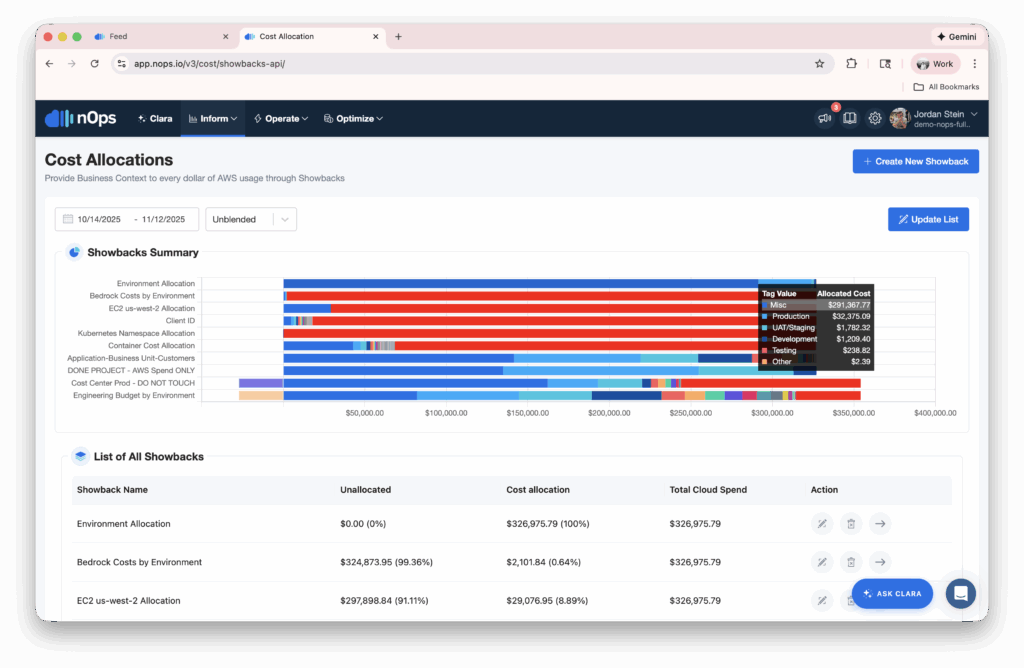Click the edit wand icon for Bedrock Costs

coord(820,562)
